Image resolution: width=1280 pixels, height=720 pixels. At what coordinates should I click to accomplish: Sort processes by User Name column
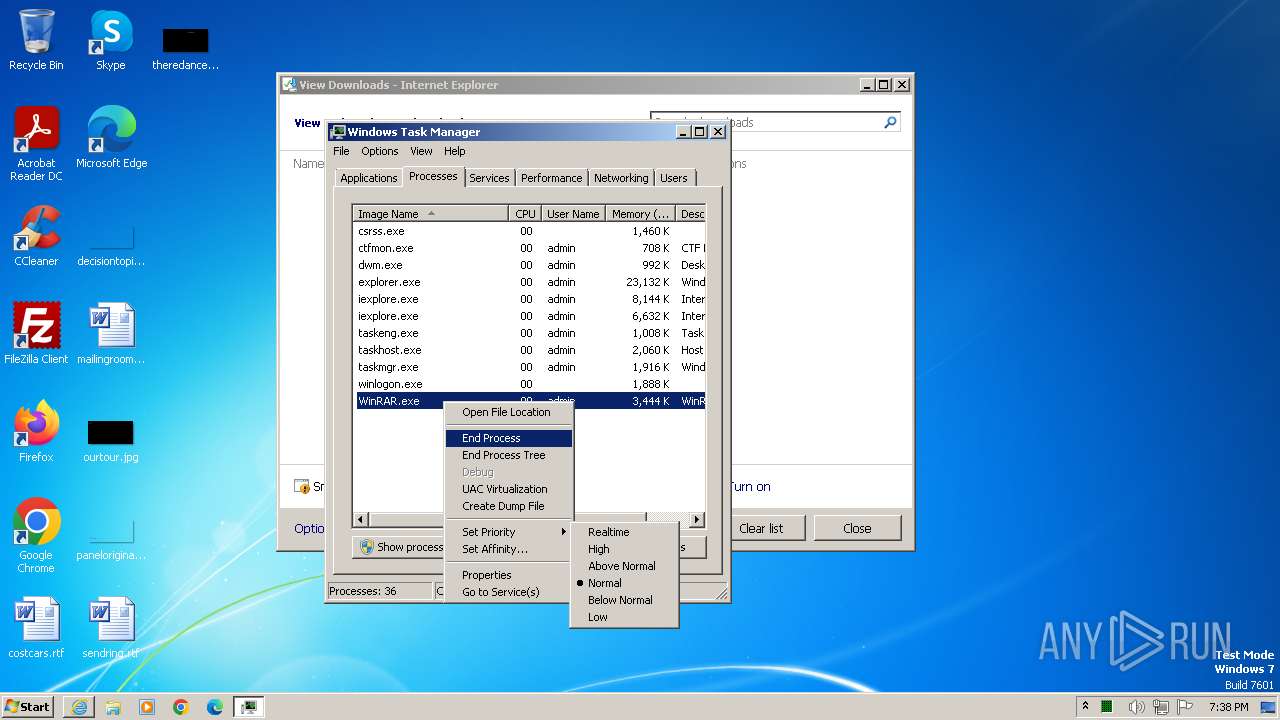[573, 214]
